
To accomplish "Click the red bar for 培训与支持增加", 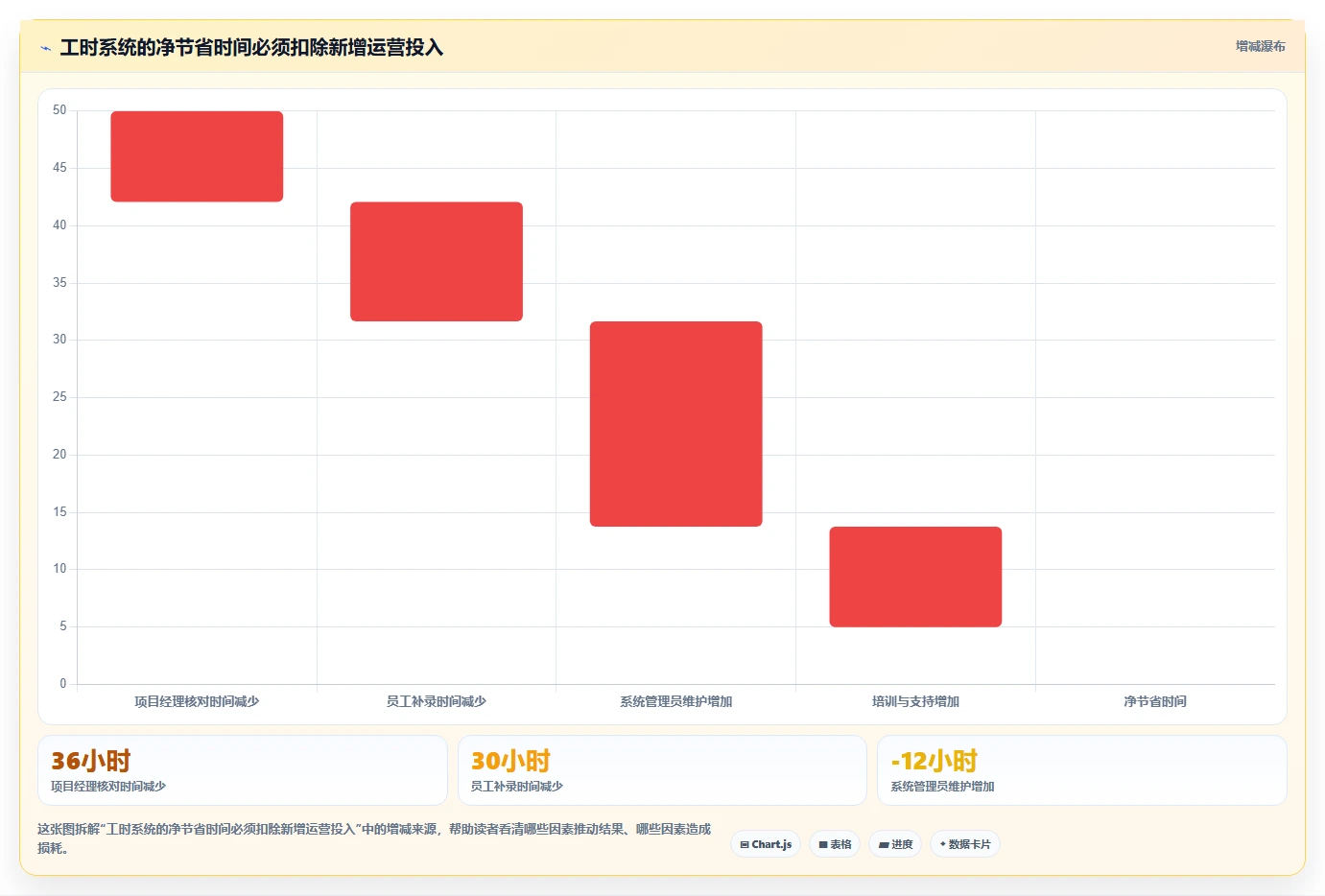I will [915, 577].
